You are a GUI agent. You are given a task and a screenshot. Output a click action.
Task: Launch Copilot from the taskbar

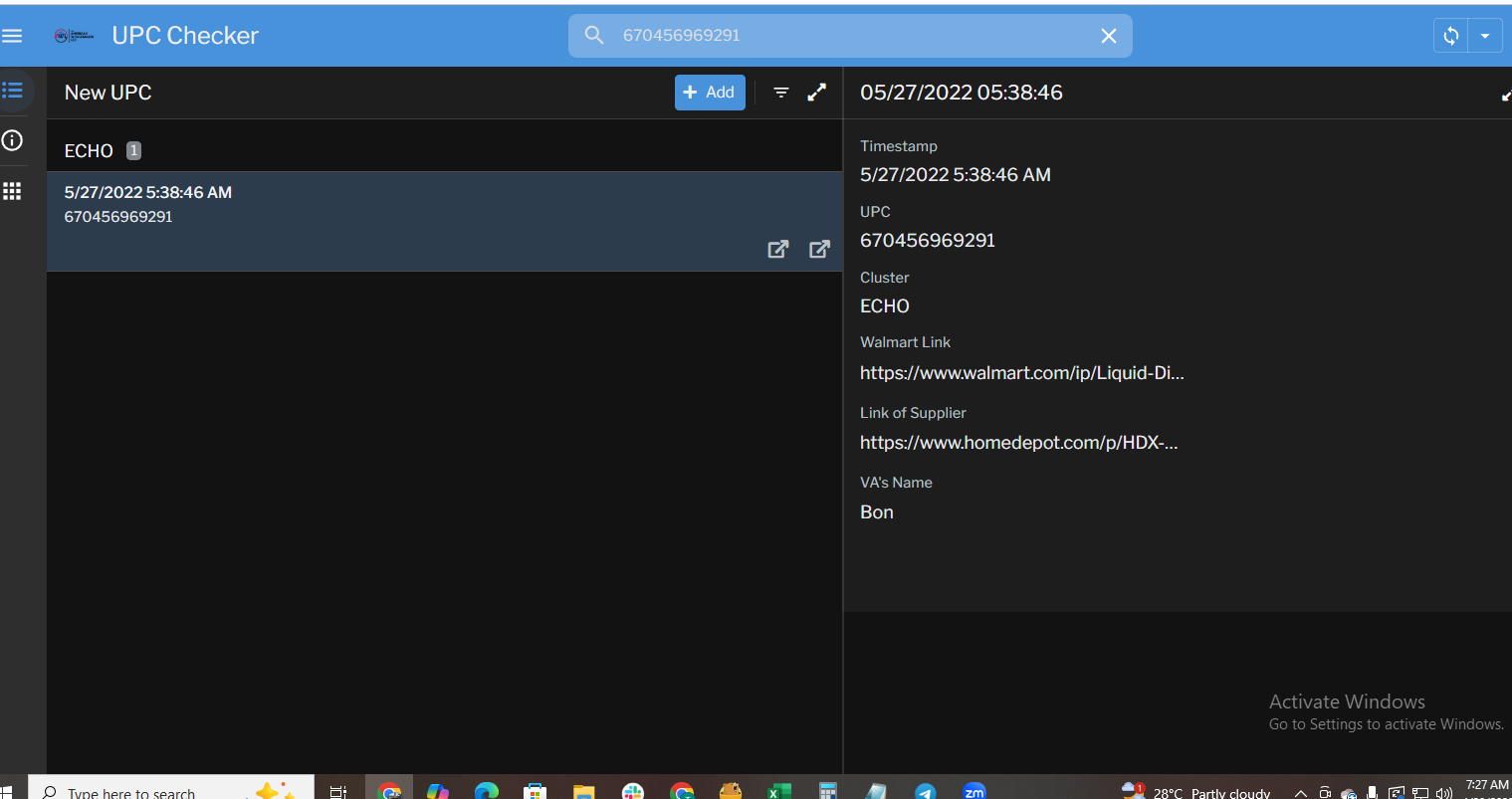[x=438, y=791]
